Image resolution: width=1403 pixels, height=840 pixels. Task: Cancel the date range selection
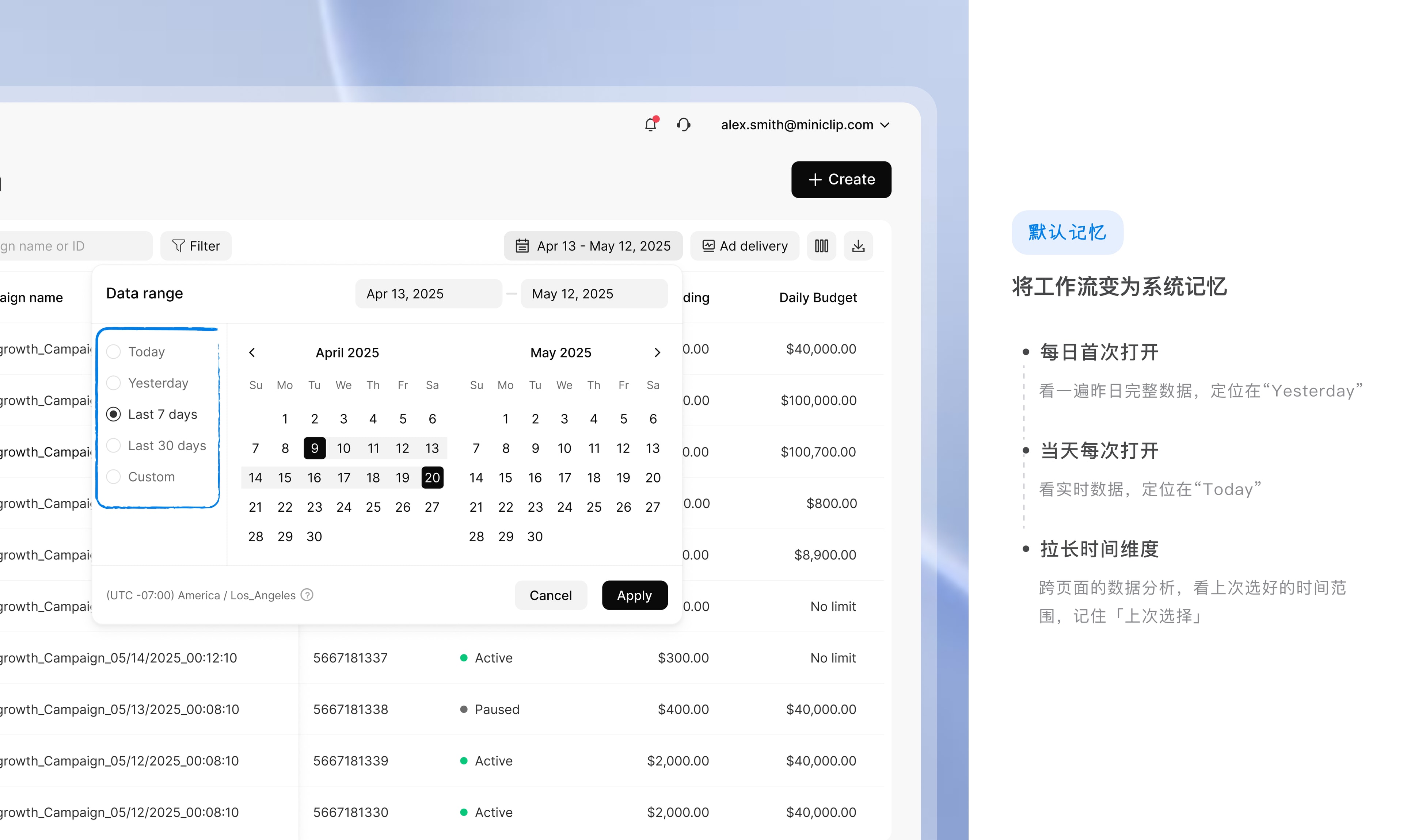click(x=550, y=595)
